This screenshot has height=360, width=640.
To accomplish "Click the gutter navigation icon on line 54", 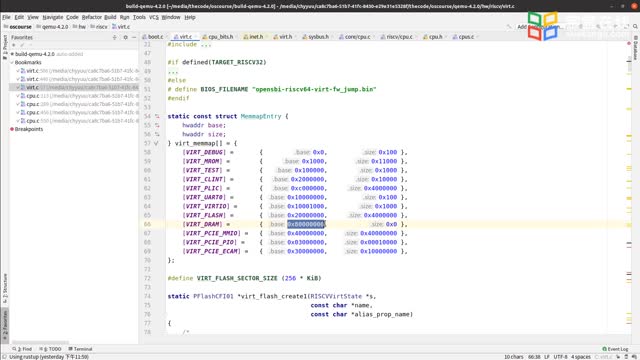I will pos(157,116).
